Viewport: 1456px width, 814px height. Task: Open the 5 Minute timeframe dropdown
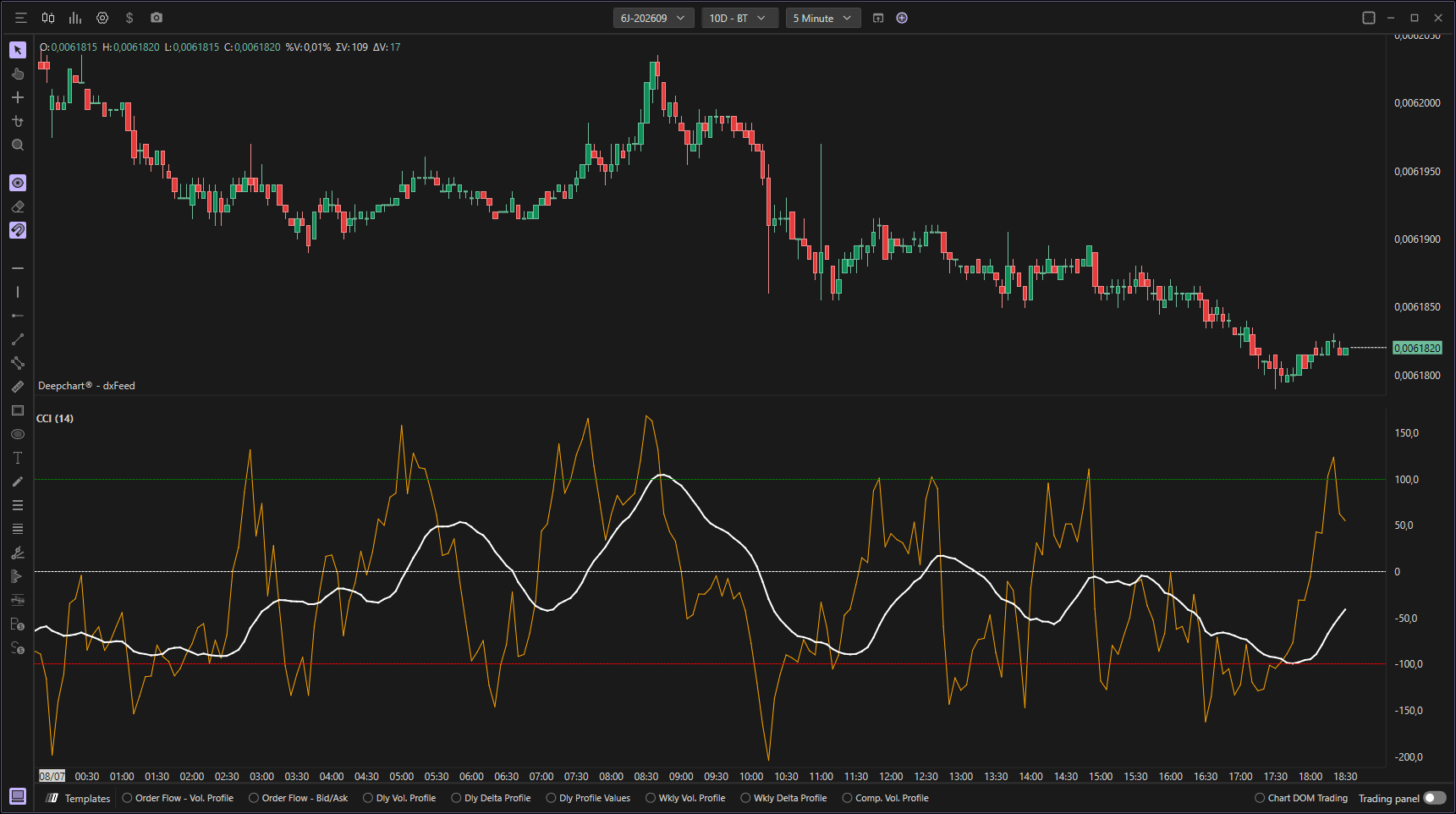pos(823,18)
